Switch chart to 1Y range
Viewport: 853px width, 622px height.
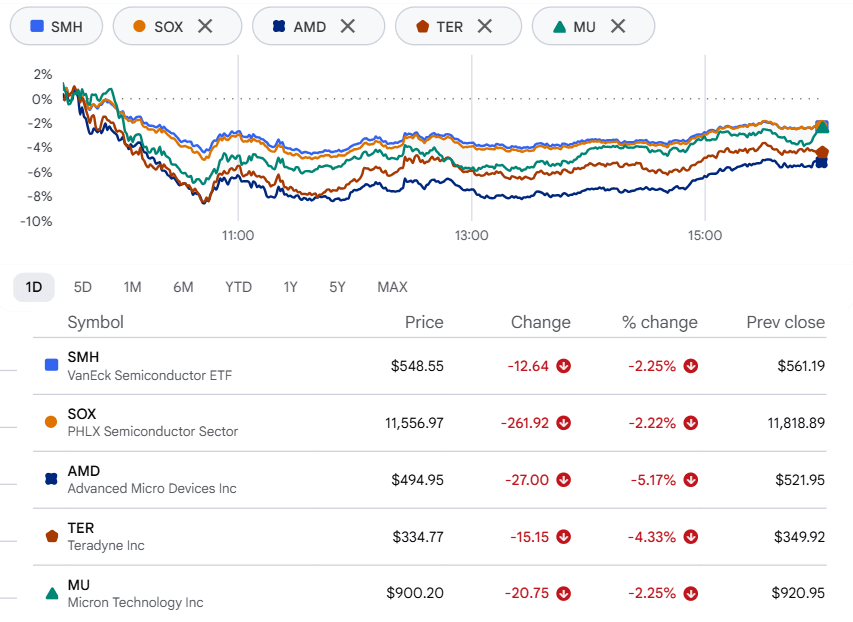[x=290, y=287]
